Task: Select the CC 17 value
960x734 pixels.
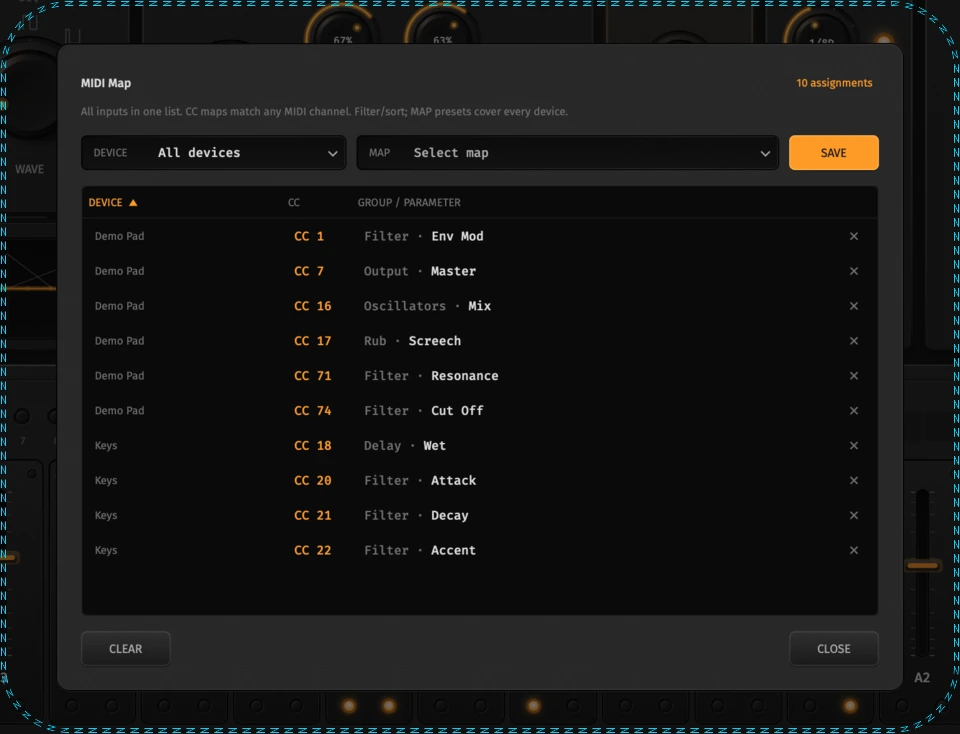Action: (312, 341)
